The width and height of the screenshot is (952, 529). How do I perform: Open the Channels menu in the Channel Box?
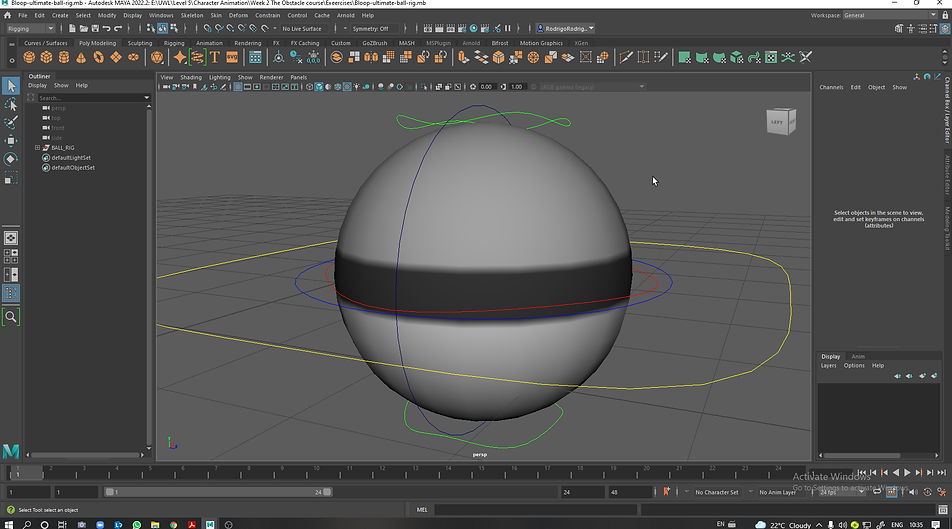coord(831,87)
